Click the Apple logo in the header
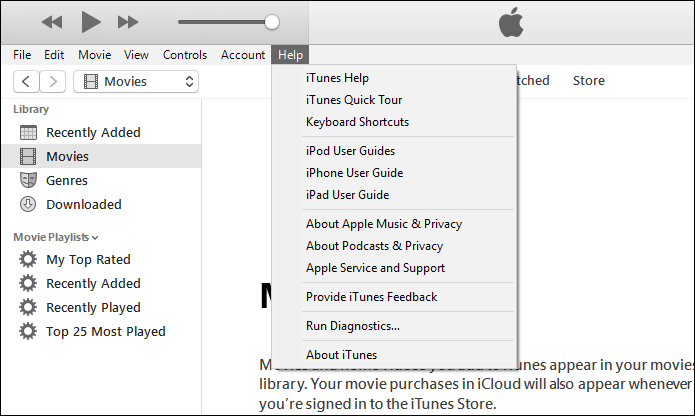 pyautogui.click(x=511, y=22)
